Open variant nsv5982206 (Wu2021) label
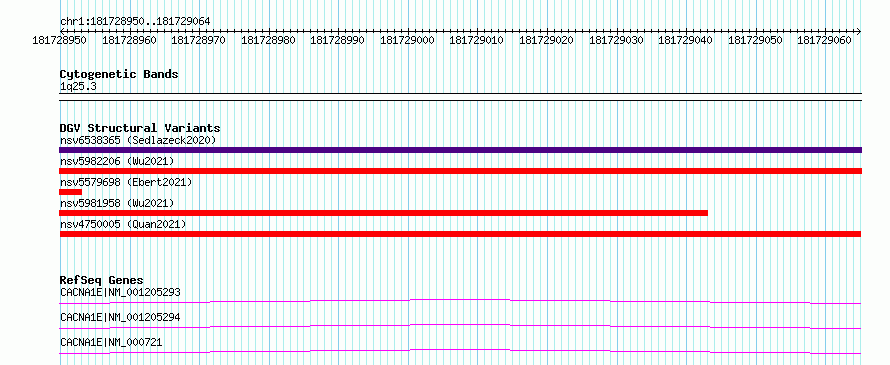 pos(116,161)
